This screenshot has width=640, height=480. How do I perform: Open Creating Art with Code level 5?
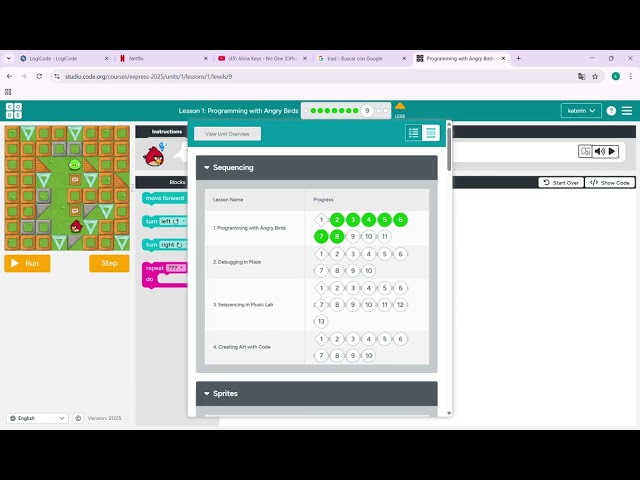(x=384, y=339)
